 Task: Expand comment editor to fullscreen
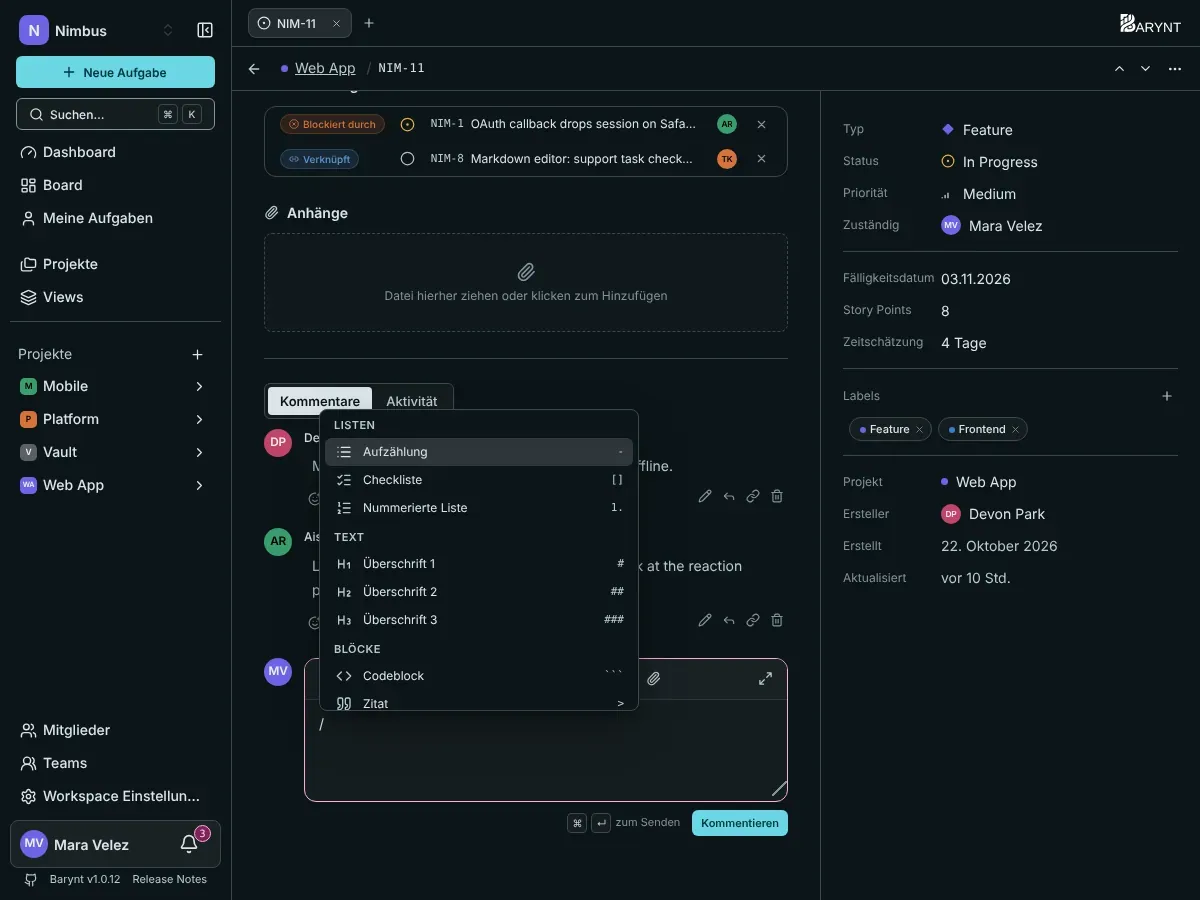(x=765, y=678)
